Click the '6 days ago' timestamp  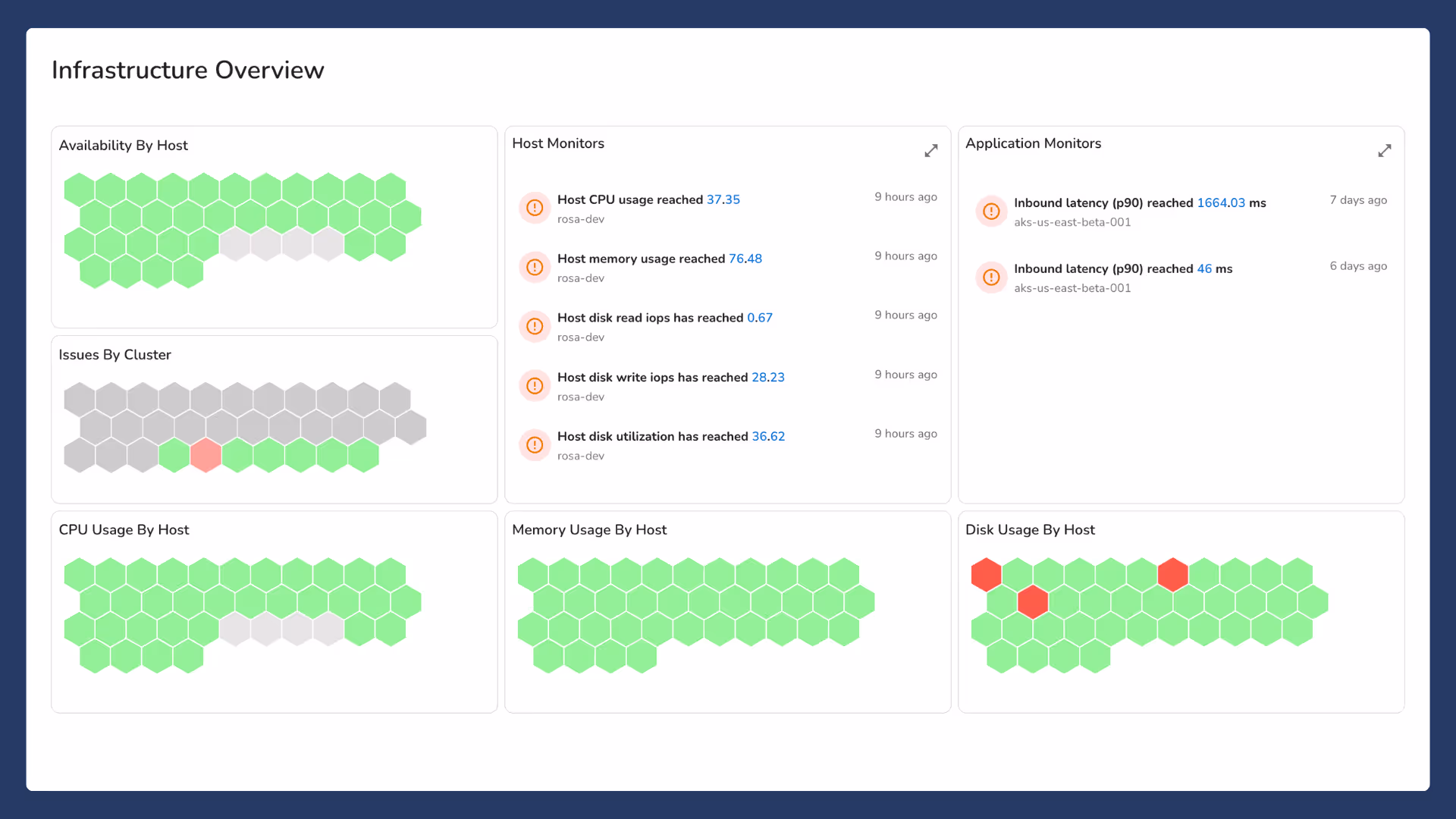tap(1358, 266)
